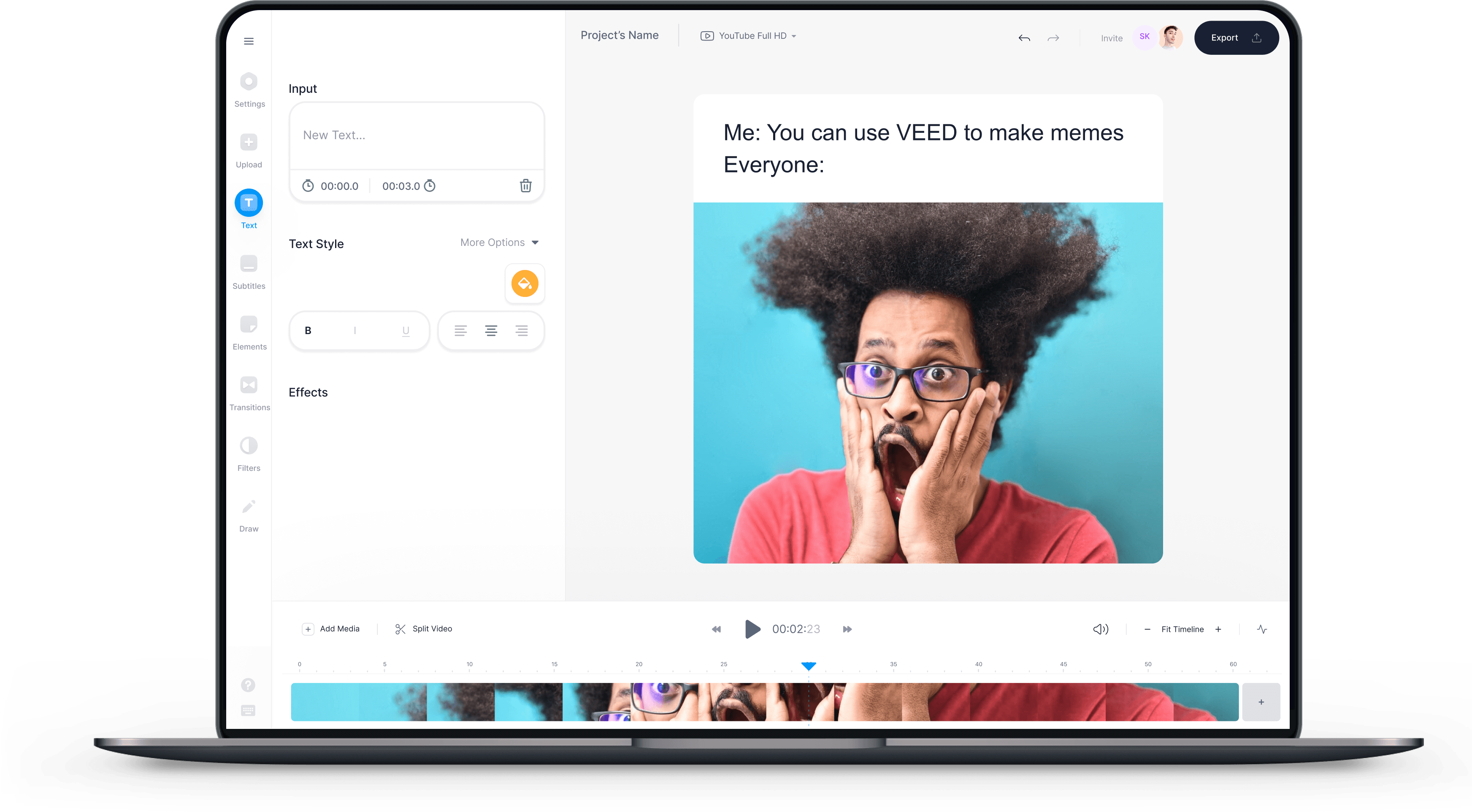Open the text fill color picker

[525, 284]
